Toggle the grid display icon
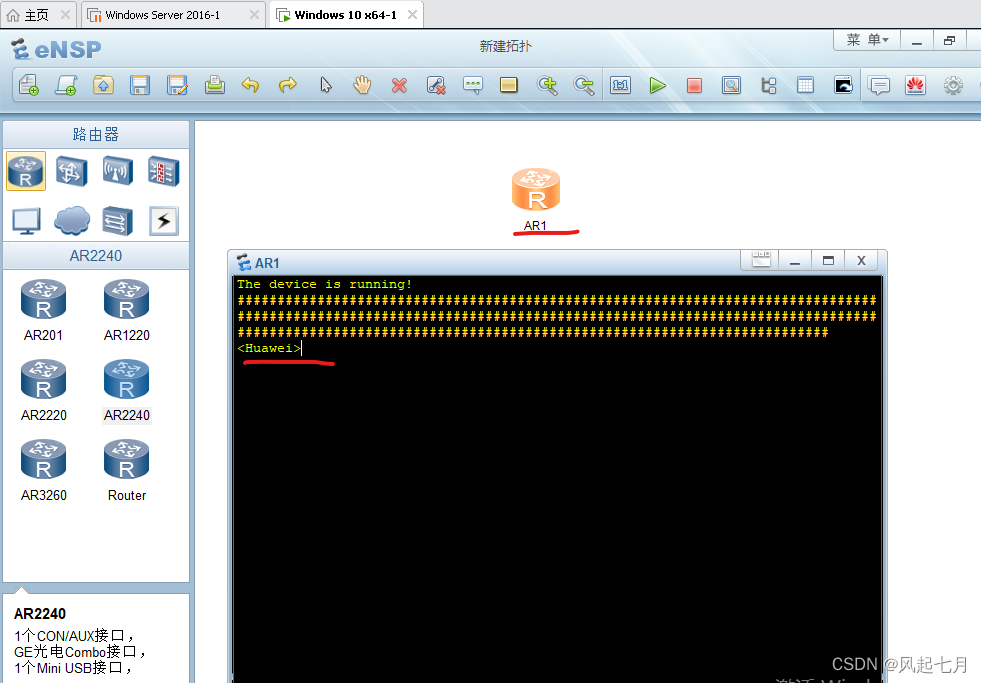This screenshot has width=981, height=683. (806, 85)
